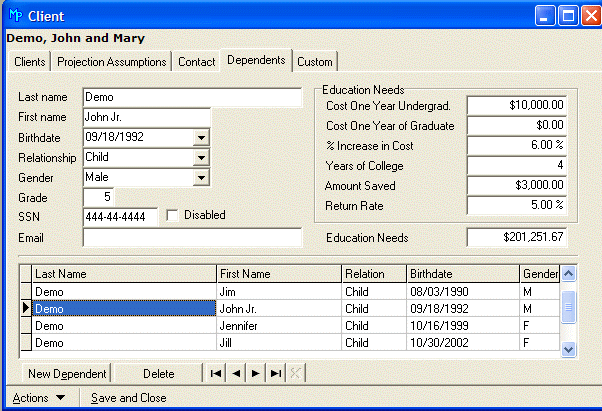Click the First Name column header

click(279, 274)
